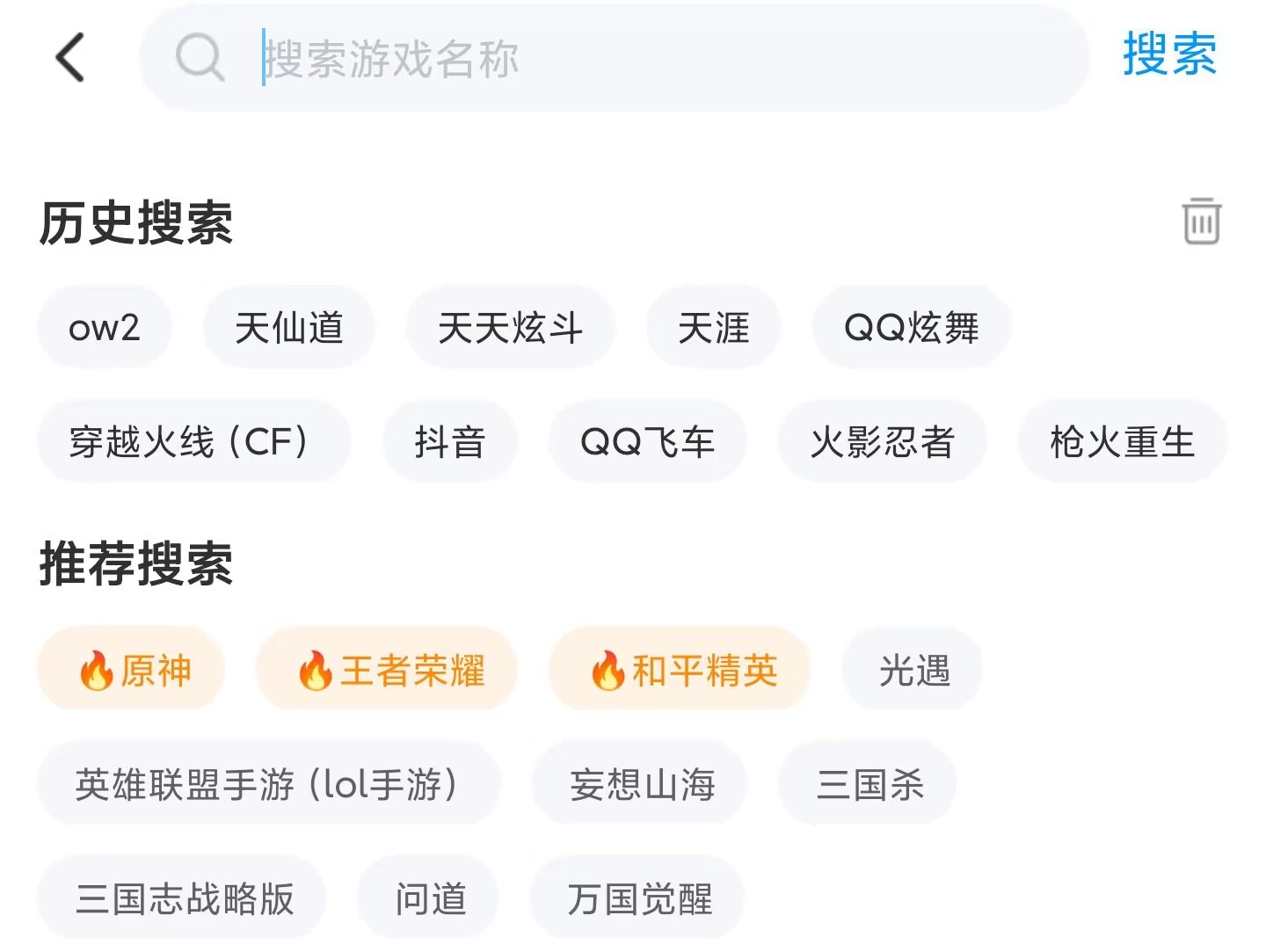Click the magnifier icon in search bar
Screen dimensions: 1266x952
[x=200, y=58]
